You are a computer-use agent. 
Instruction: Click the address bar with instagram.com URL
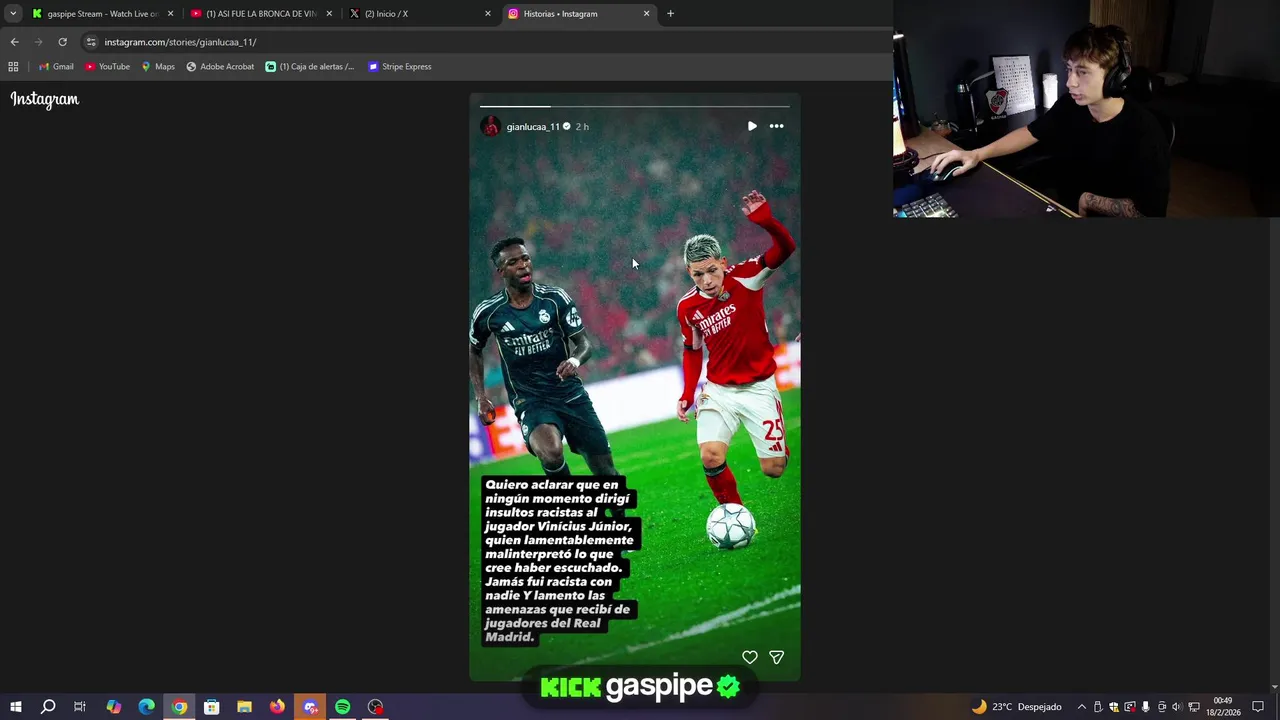(485, 42)
